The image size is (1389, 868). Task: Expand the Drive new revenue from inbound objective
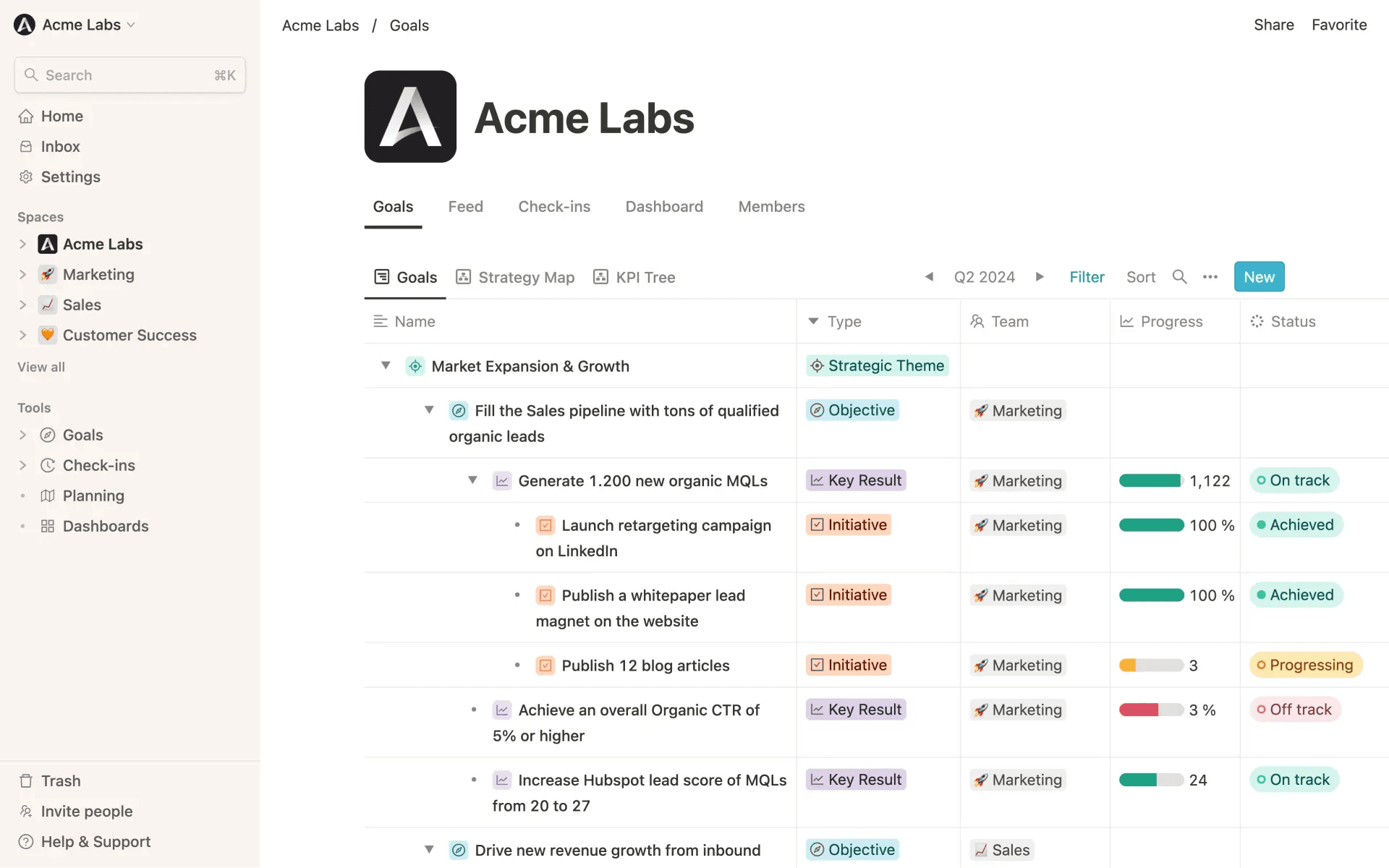click(428, 850)
